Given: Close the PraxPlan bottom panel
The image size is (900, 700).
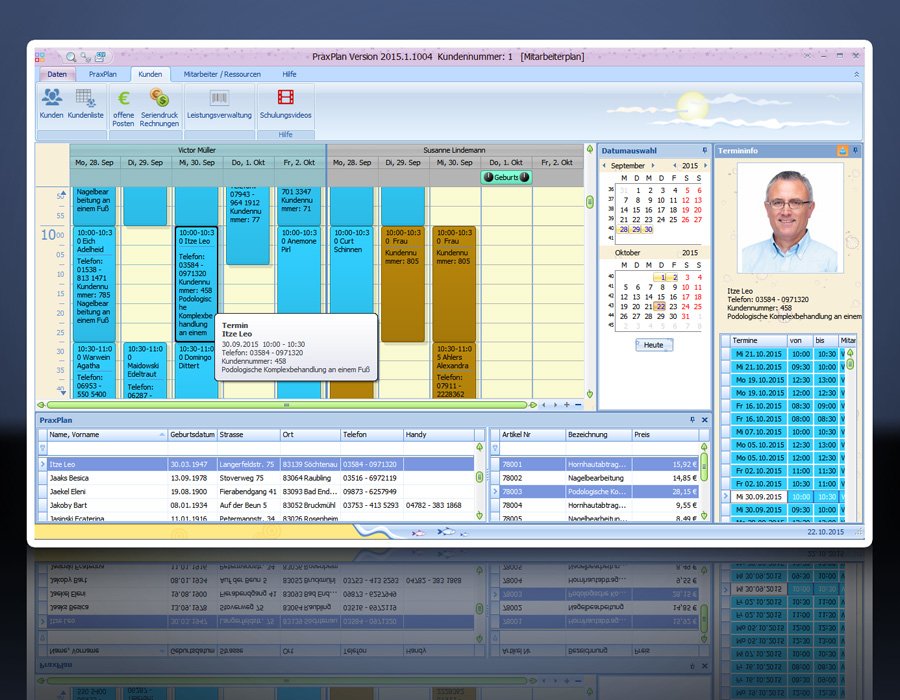Looking at the screenshot, I should click(705, 420).
